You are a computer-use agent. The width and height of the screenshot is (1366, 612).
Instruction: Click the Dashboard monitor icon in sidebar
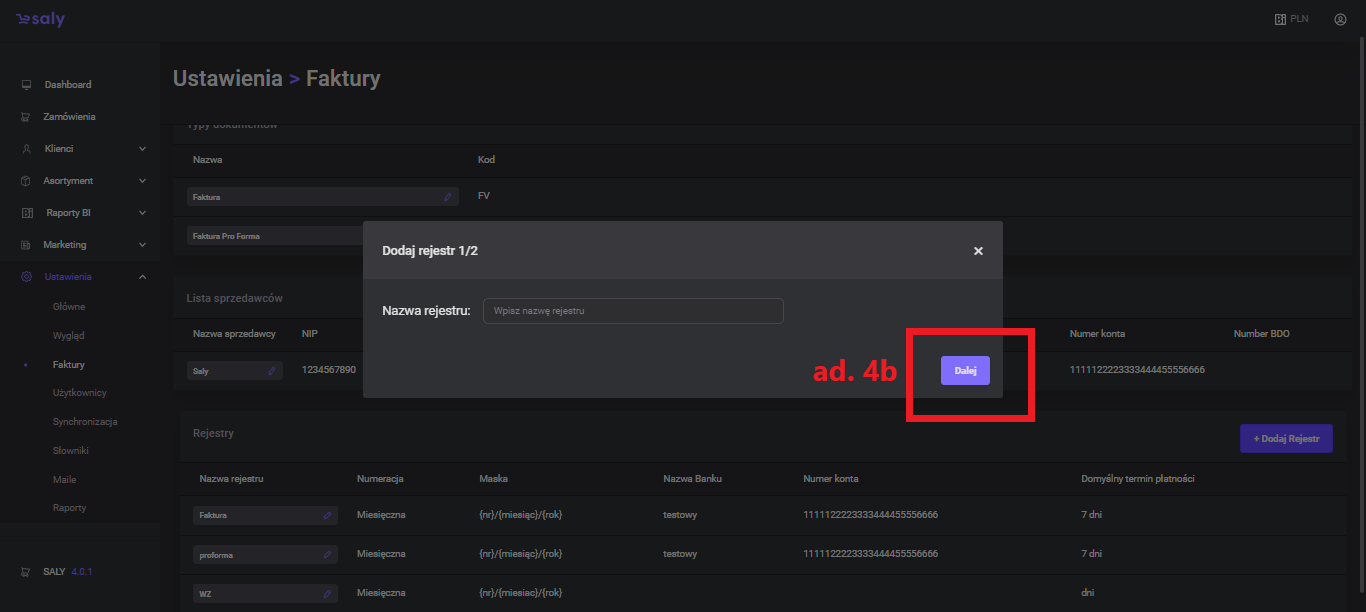tap(27, 85)
